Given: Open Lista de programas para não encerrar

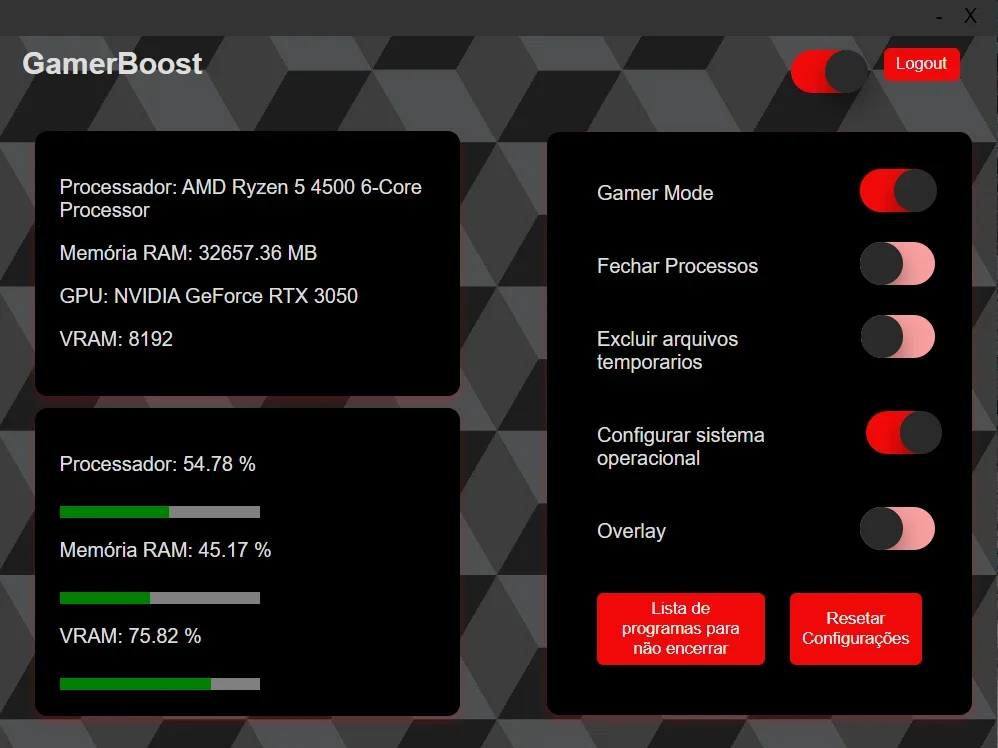Looking at the screenshot, I should (680, 628).
